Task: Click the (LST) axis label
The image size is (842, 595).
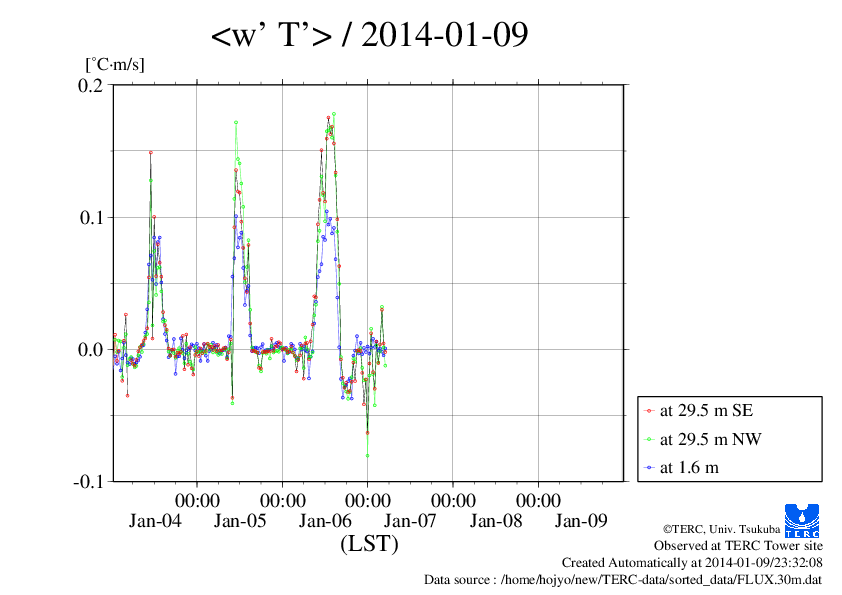Action: [369, 543]
